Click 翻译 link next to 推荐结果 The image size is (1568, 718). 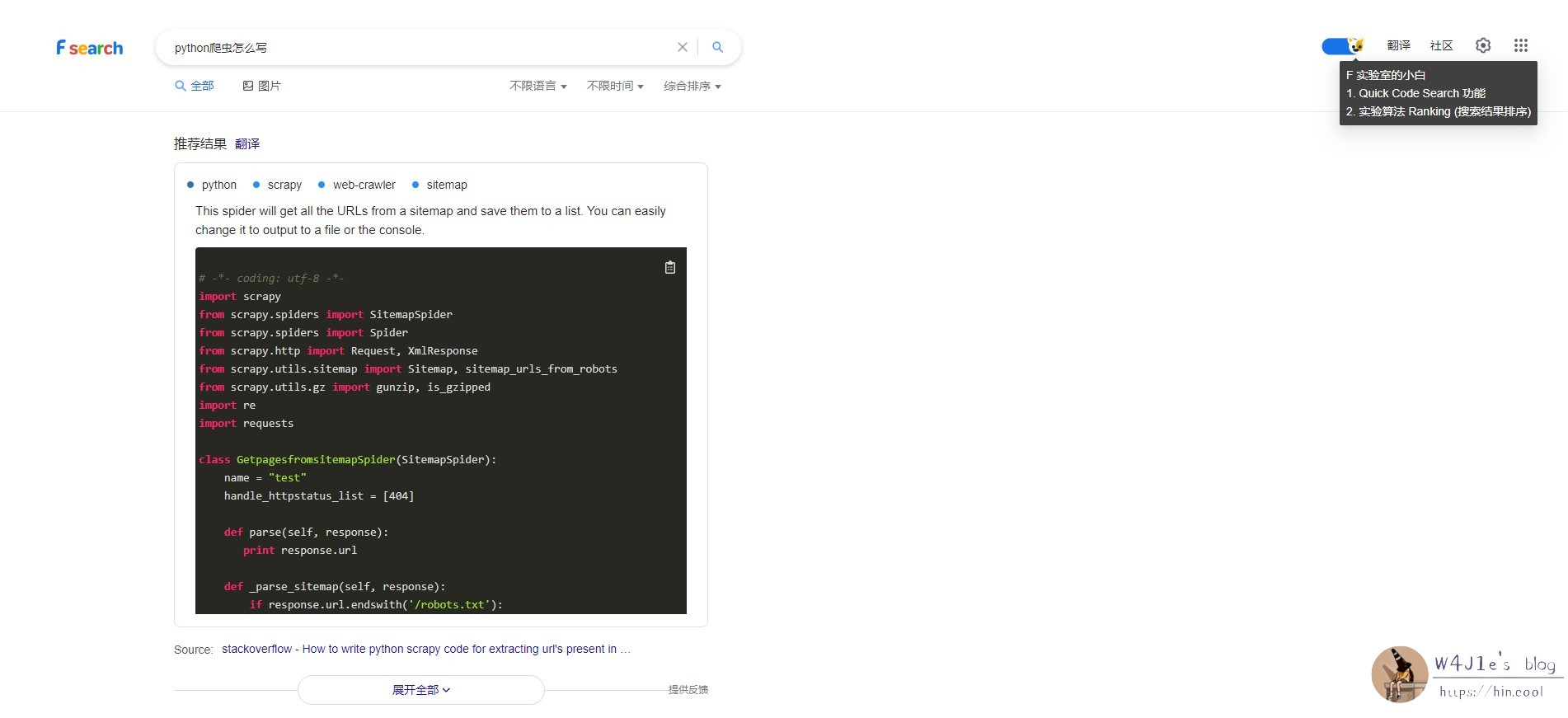247,143
